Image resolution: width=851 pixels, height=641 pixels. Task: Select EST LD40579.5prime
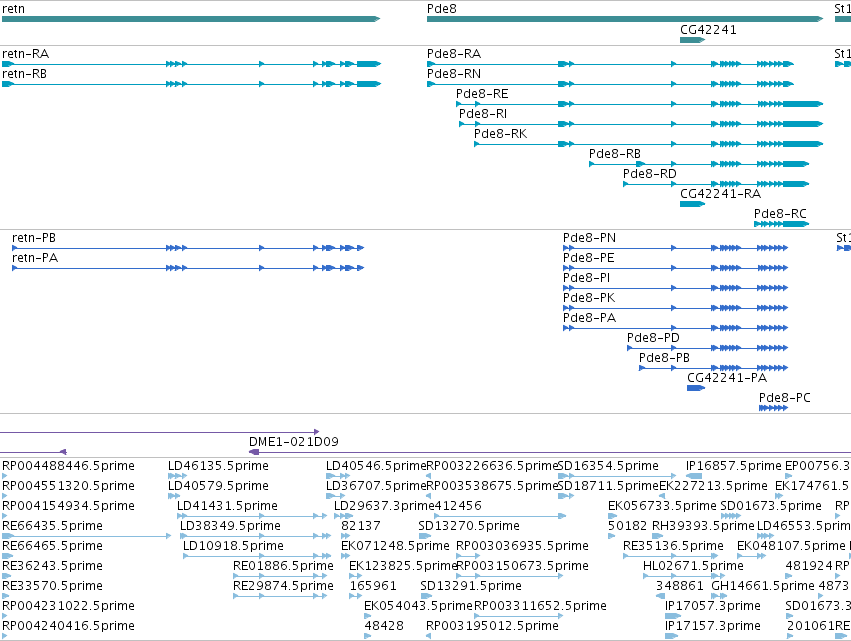(218, 486)
